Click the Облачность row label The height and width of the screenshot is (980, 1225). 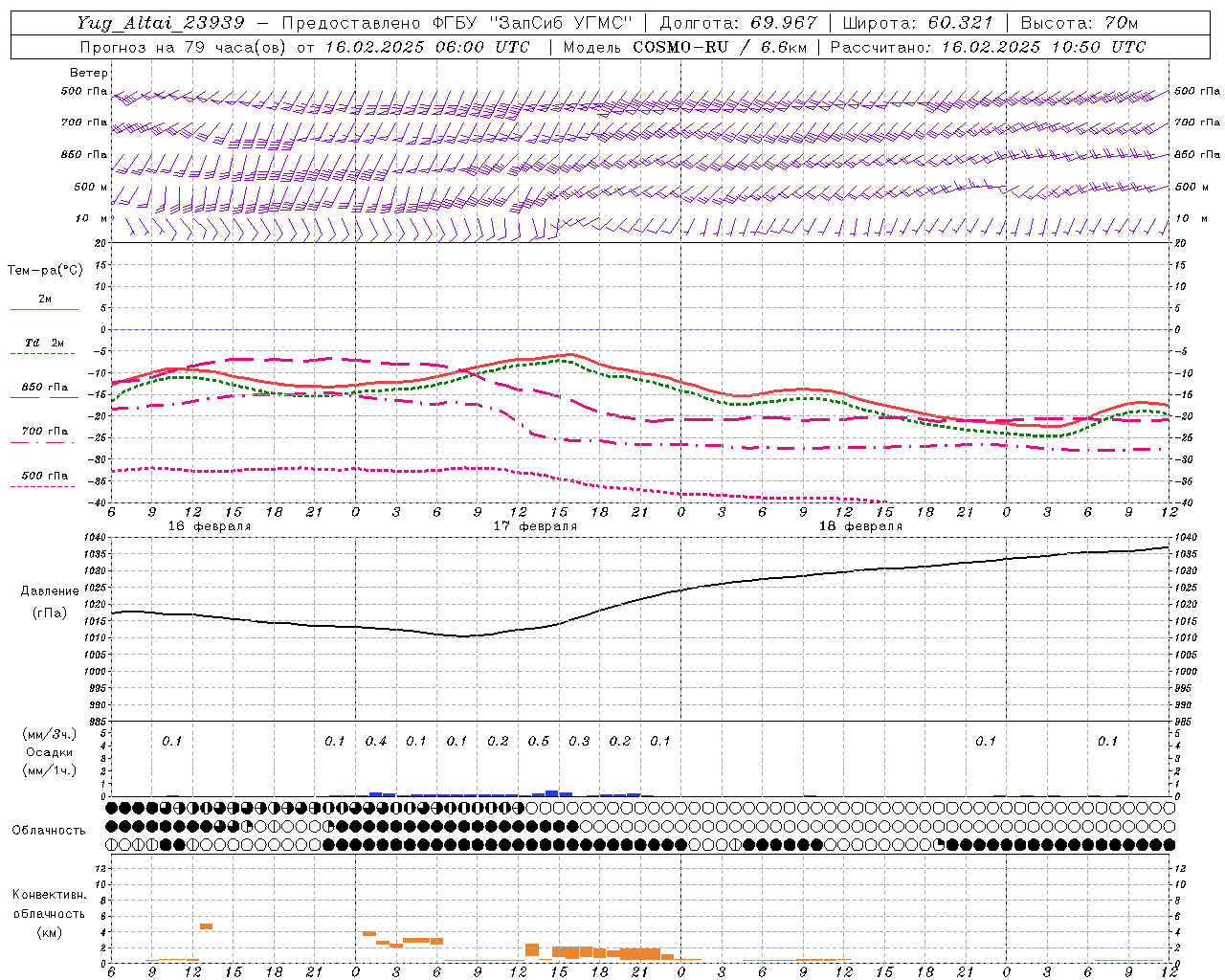coord(50,831)
